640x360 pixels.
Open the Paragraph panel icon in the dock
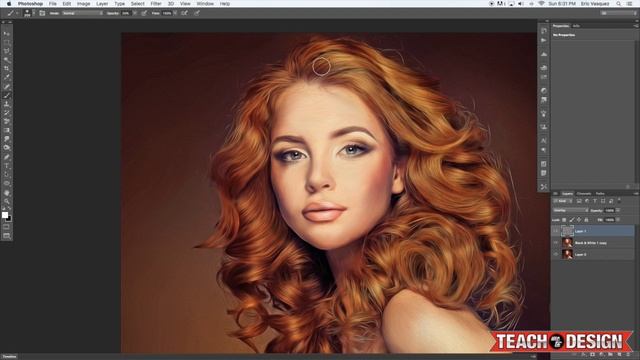(x=544, y=150)
